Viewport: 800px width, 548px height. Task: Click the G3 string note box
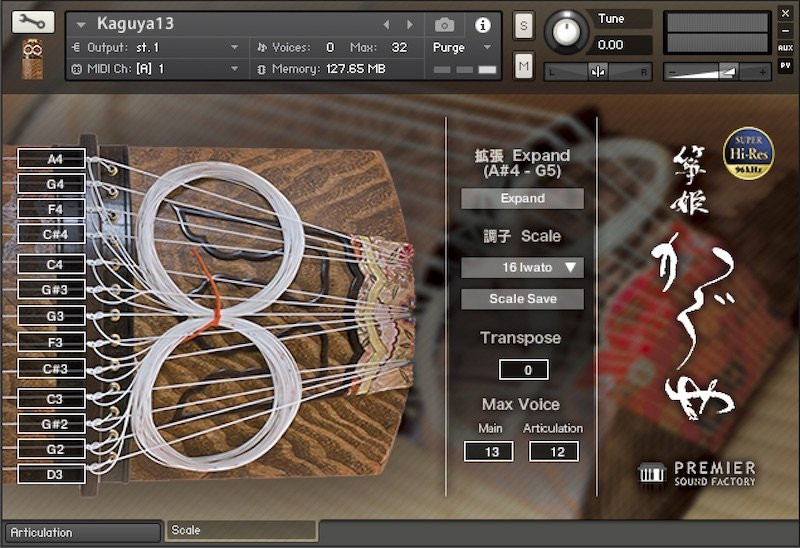pyautogui.click(x=51, y=316)
